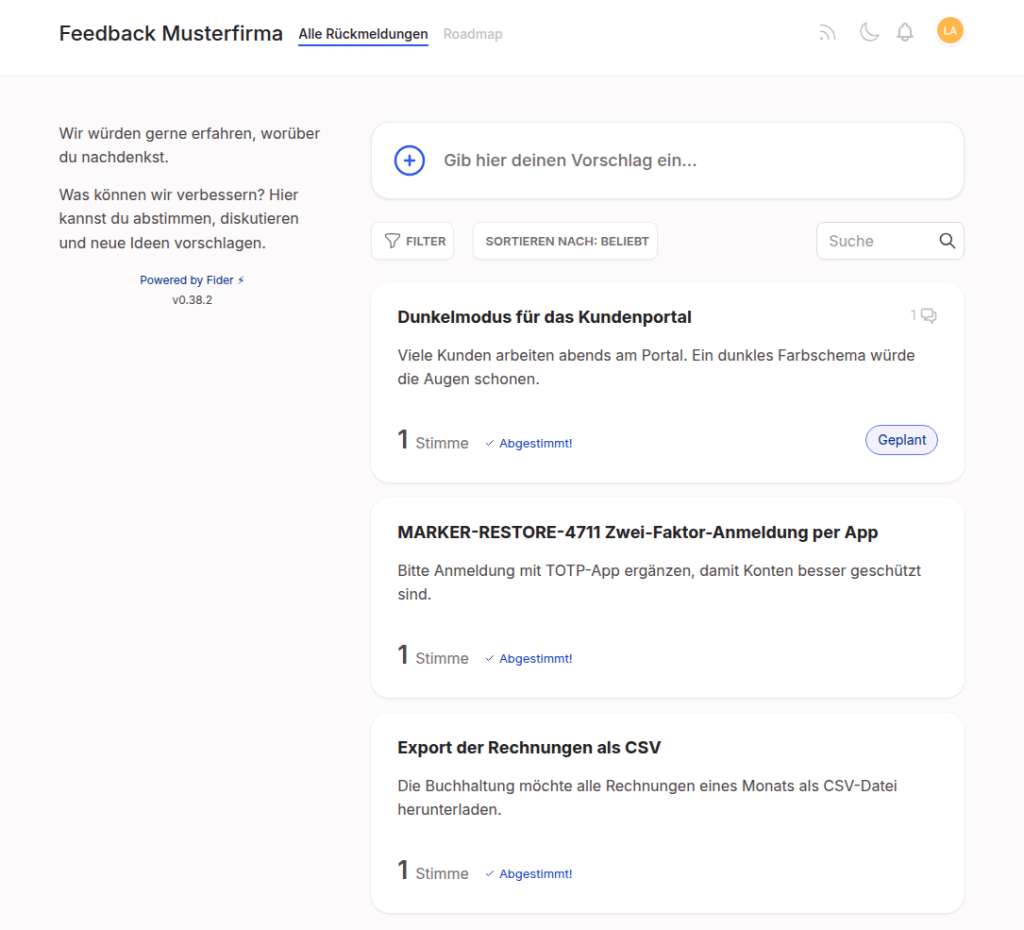1024x930 pixels.
Task: Open the LA user avatar menu
Action: pos(950,31)
